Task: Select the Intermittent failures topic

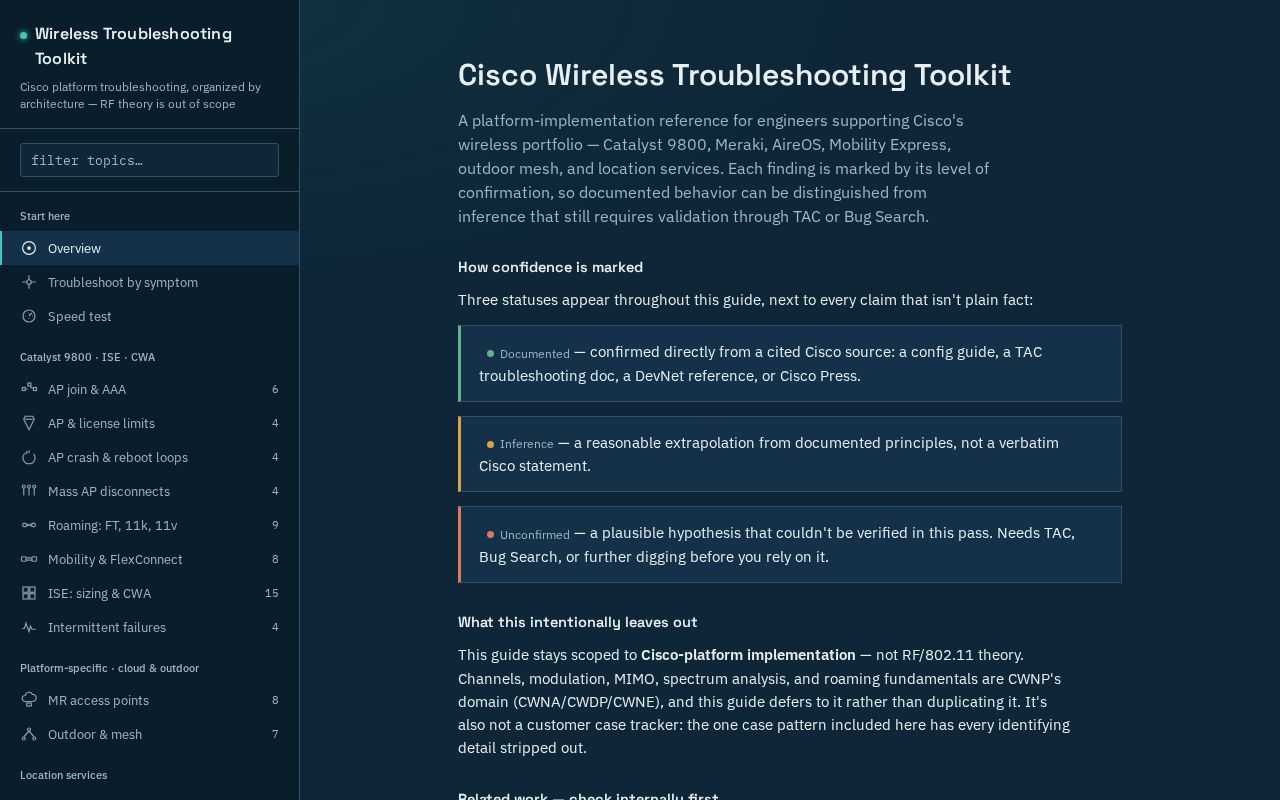Action: point(149,627)
